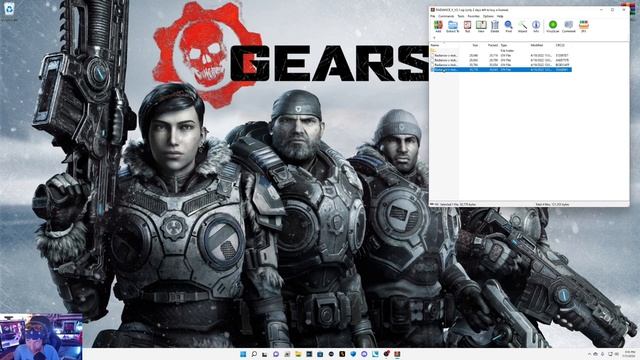Open Task View on the taskbar
The height and width of the screenshot is (360, 640).
click(265, 354)
